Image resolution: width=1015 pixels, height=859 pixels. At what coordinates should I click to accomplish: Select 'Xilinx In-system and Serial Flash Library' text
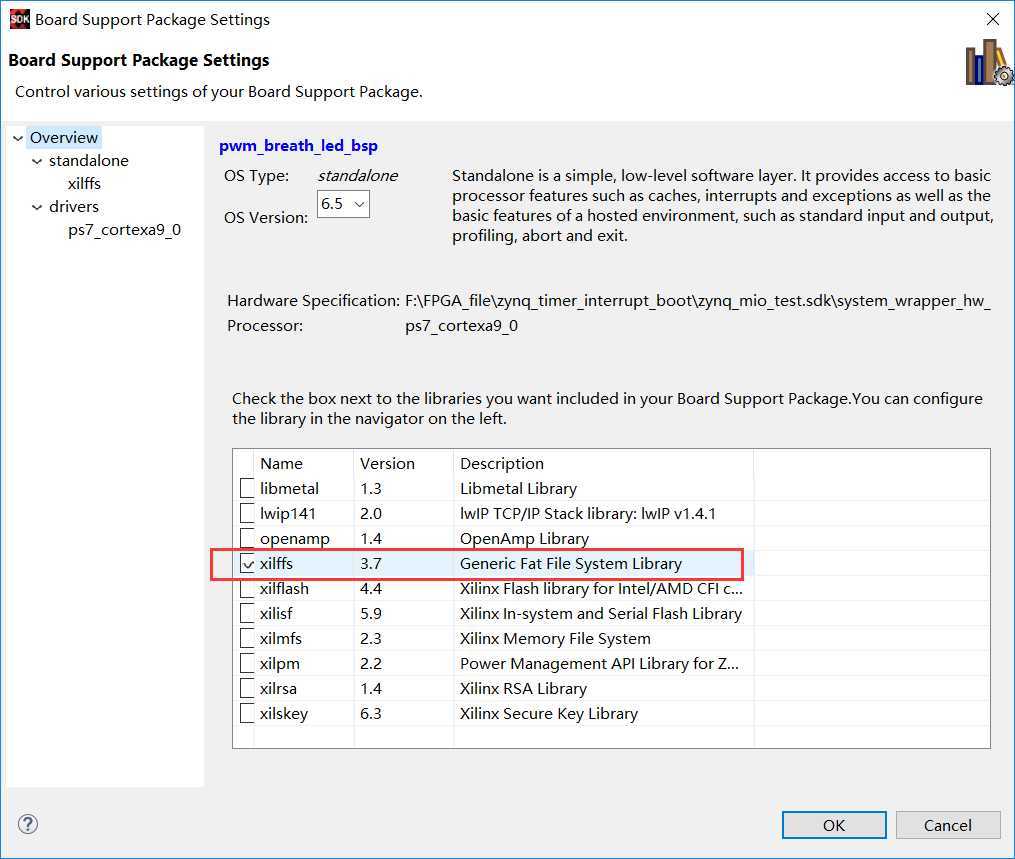coord(601,613)
